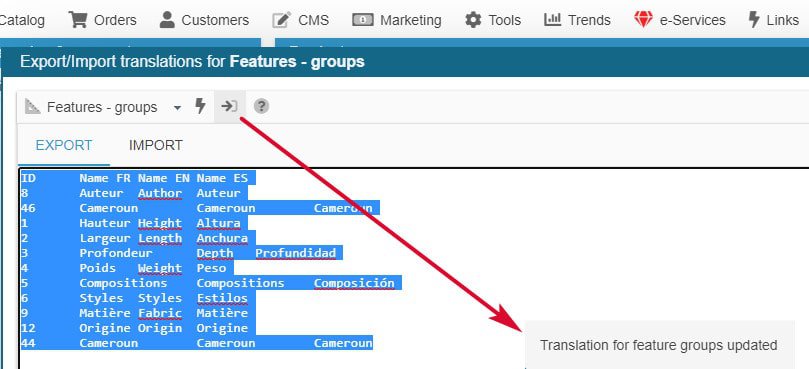This screenshot has width=809, height=369.
Task: Open the Catalog menu
Action: 22,20
